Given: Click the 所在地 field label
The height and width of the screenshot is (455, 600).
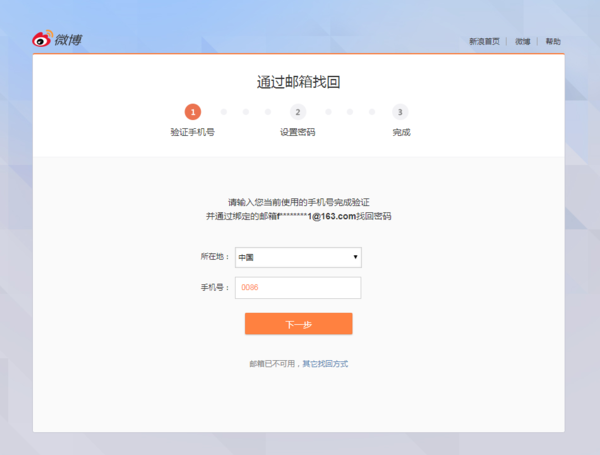Looking at the screenshot, I should (x=214, y=257).
